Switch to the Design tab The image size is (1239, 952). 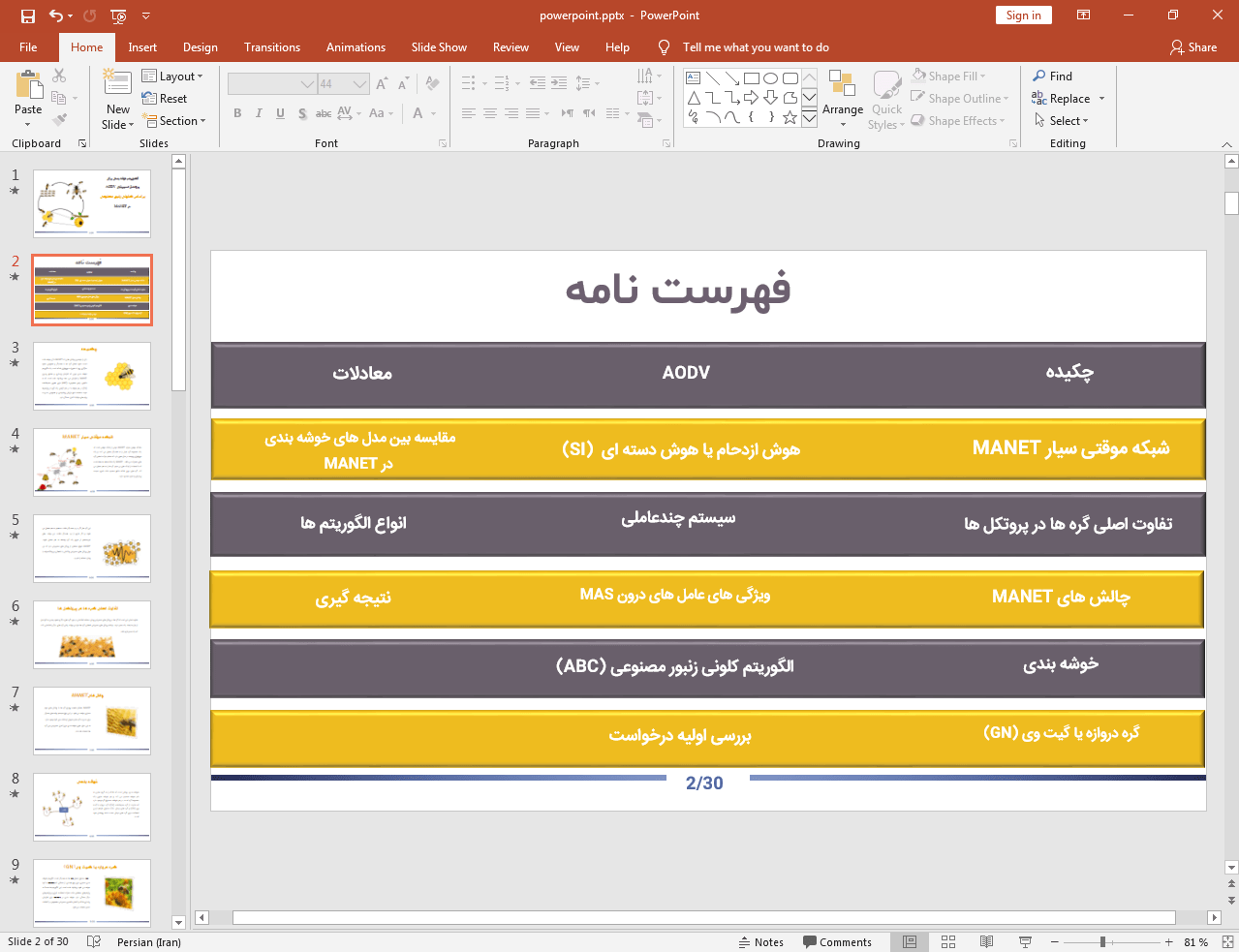[200, 47]
